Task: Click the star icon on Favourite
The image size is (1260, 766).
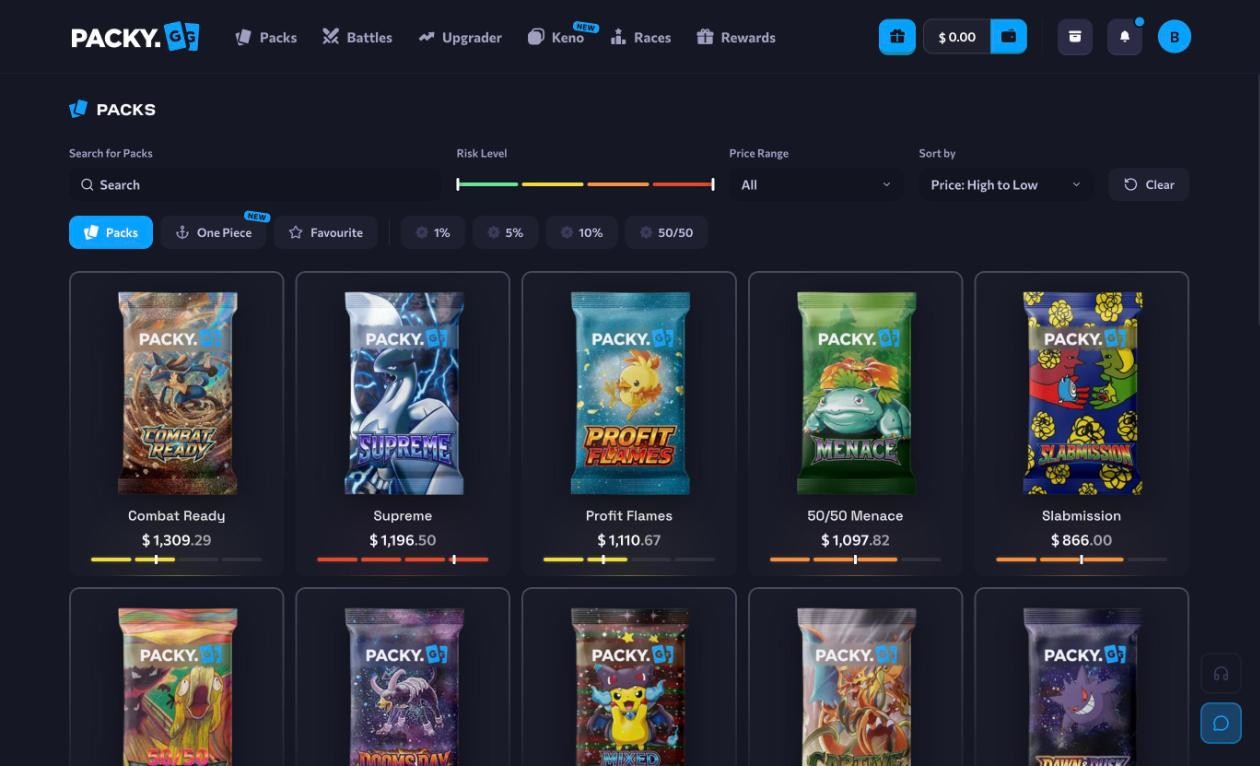Action: click(295, 232)
